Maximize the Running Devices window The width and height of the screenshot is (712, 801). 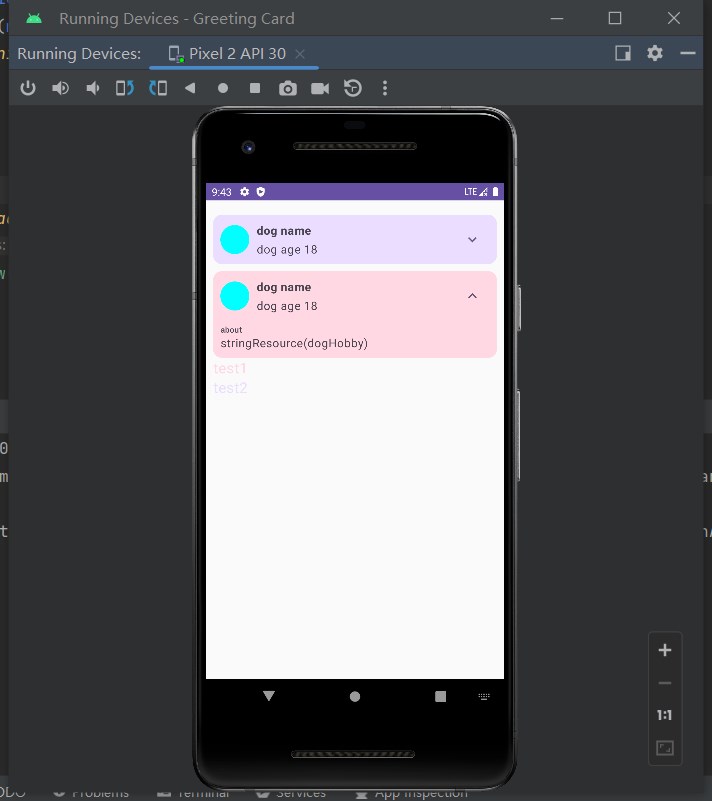pyautogui.click(x=615, y=18)
